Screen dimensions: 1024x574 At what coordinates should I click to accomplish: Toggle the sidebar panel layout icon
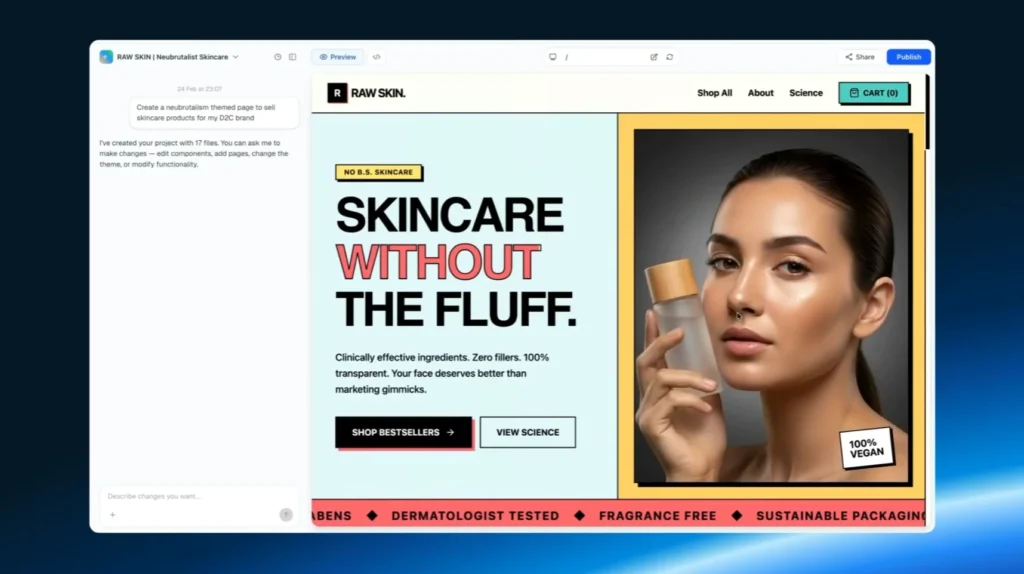[293, 57]
